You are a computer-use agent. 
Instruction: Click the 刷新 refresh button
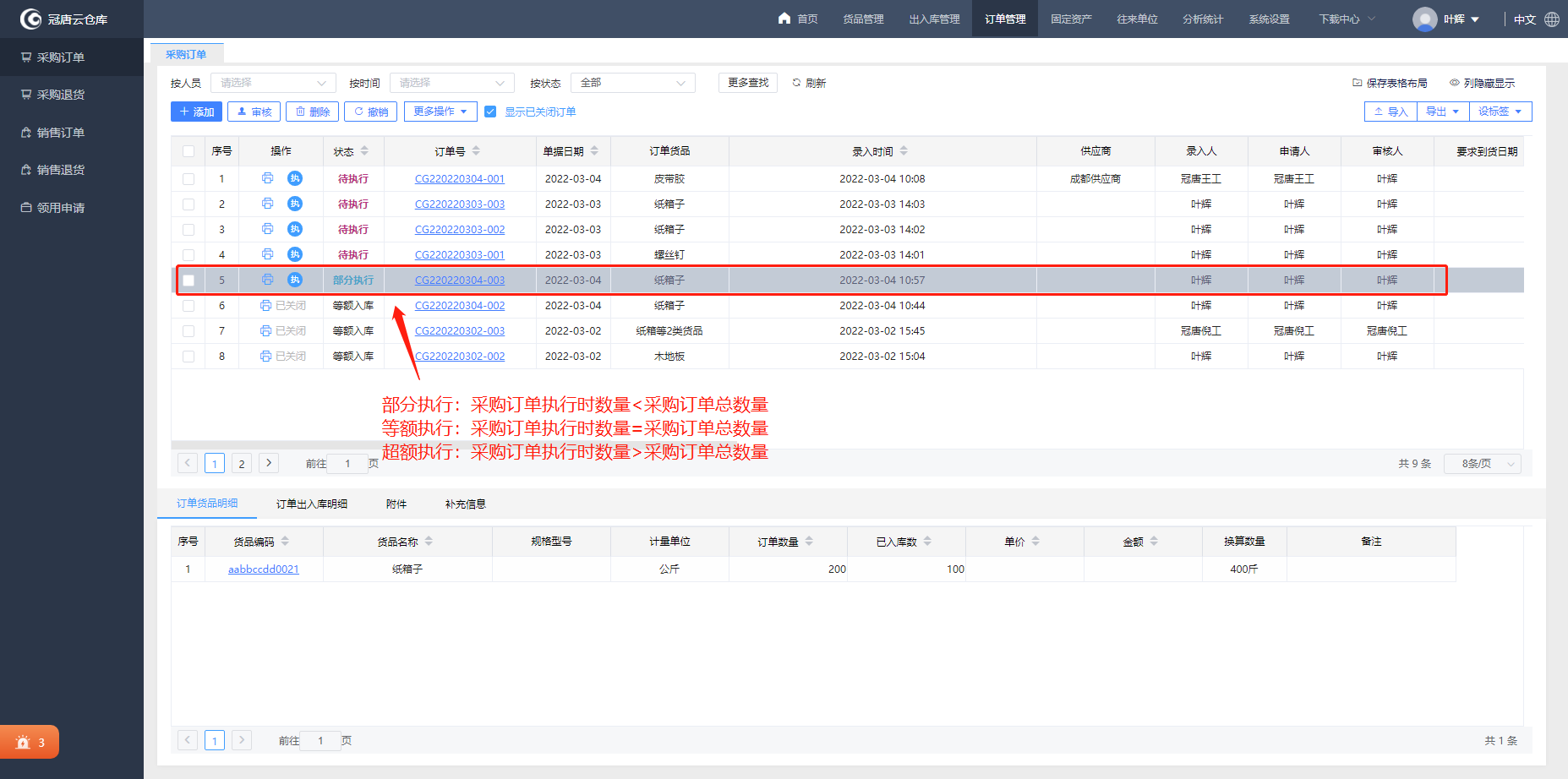tap(809, 83)
